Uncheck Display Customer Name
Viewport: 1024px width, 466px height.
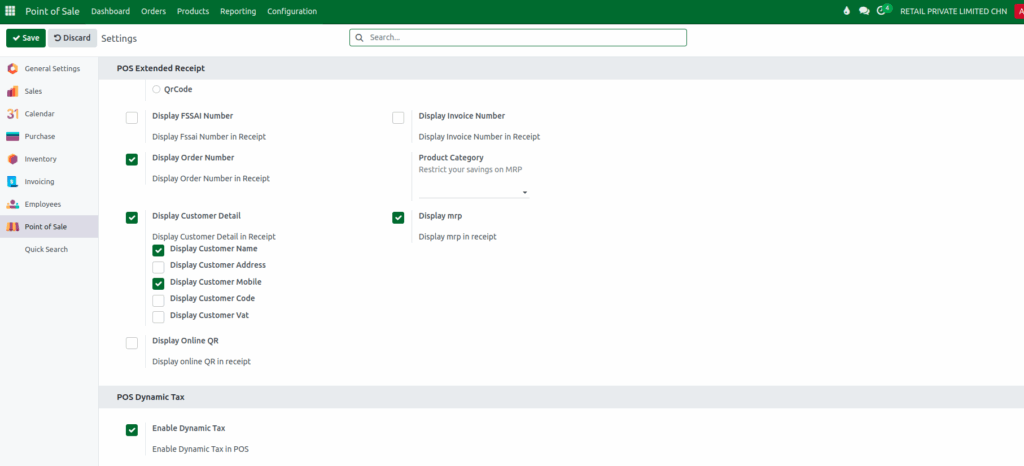point(158,251)
